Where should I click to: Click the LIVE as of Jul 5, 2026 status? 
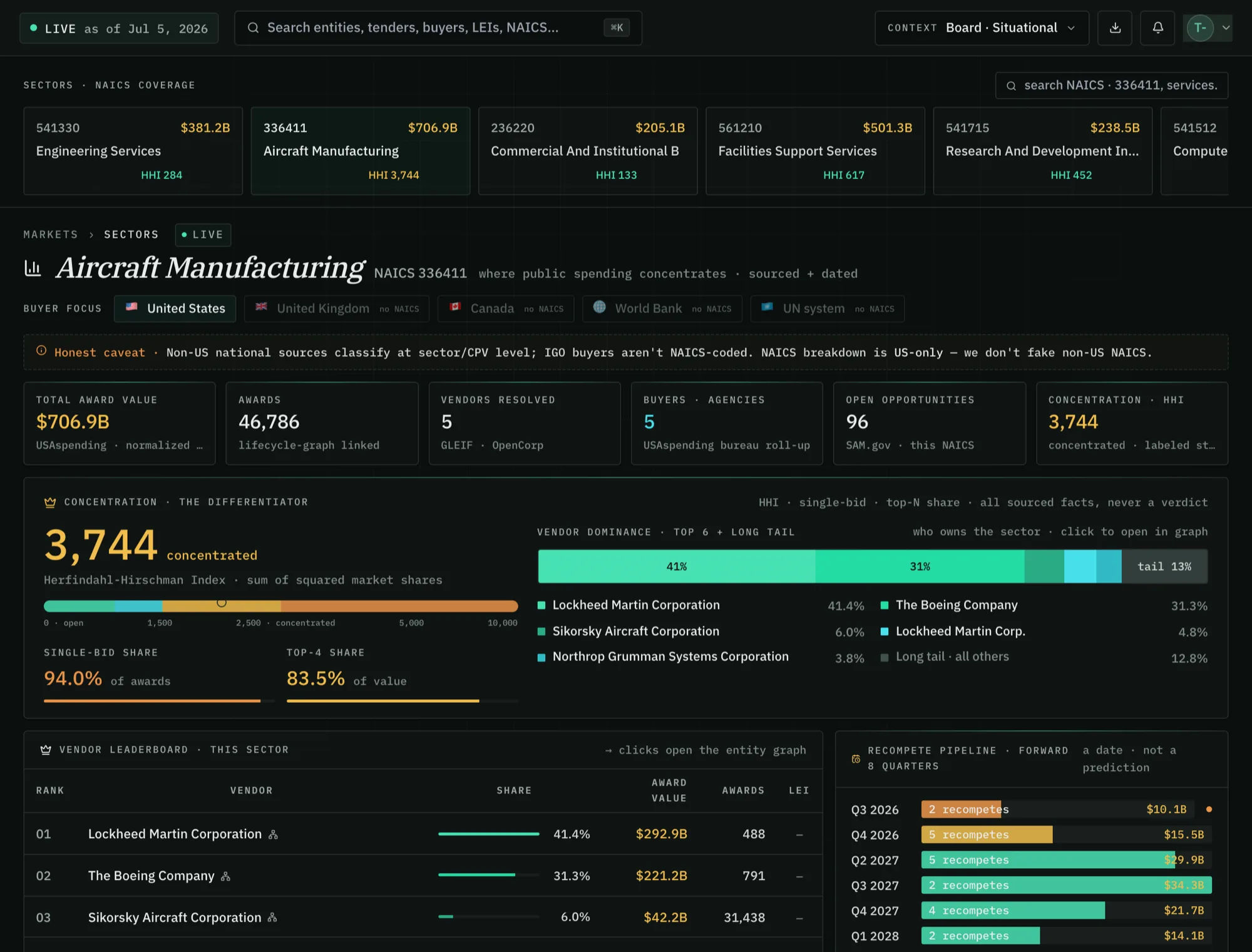(119, 29)
